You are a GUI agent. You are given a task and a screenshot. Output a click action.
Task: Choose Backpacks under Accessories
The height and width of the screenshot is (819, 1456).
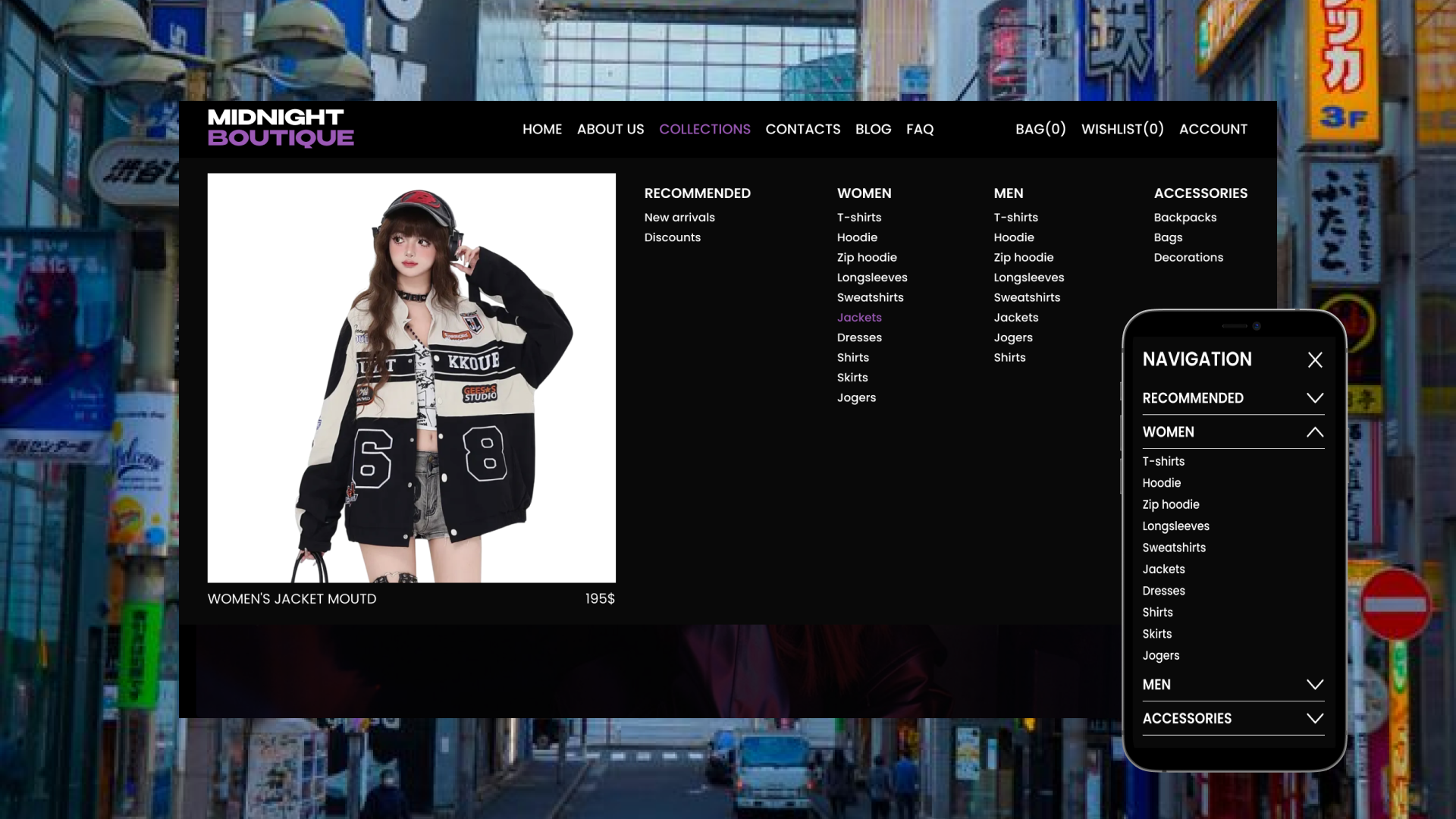1185,218
